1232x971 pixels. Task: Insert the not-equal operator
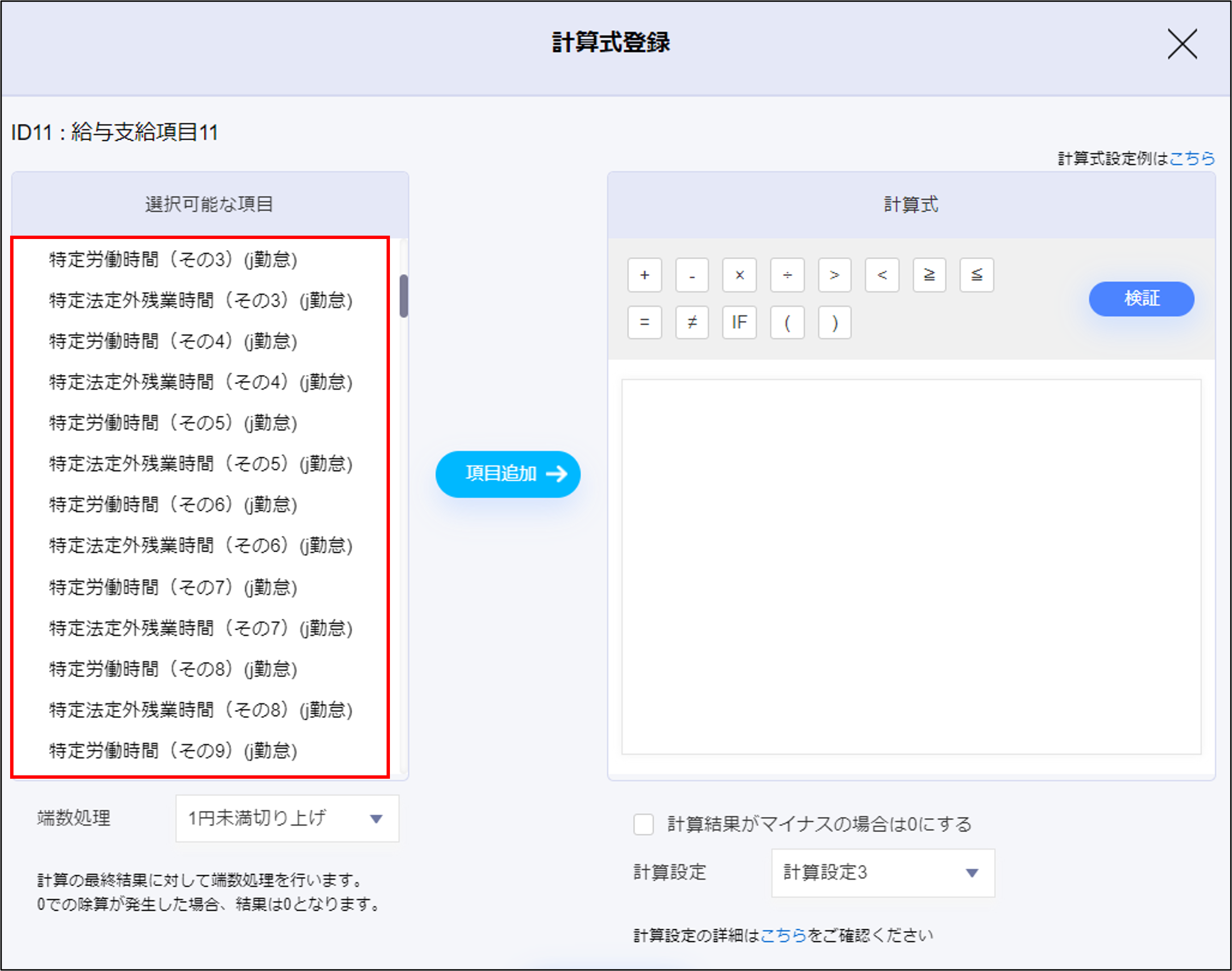coord(692,323)
